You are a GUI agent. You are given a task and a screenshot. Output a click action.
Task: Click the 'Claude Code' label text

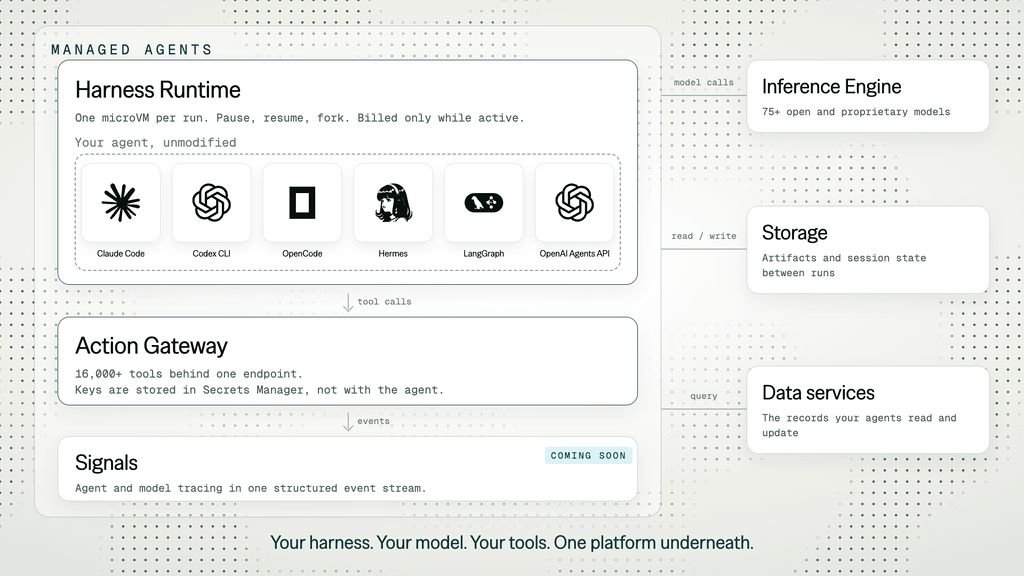[x=121, y=253]
